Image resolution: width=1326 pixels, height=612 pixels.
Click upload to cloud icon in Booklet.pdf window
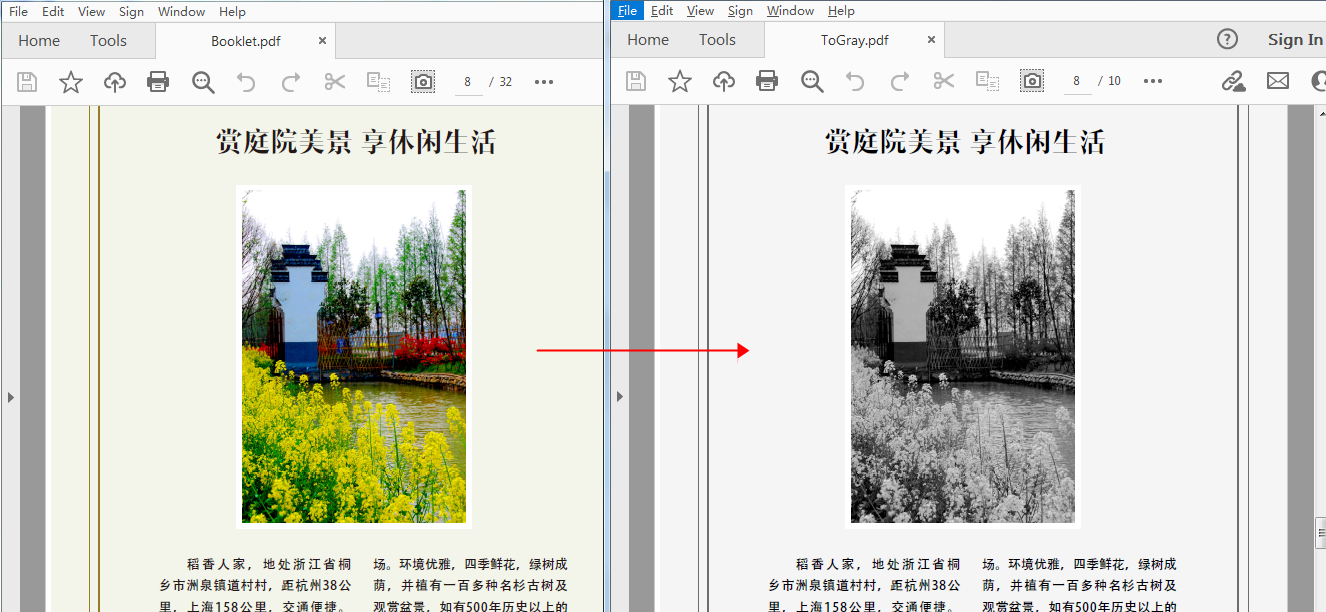(115, 82)
